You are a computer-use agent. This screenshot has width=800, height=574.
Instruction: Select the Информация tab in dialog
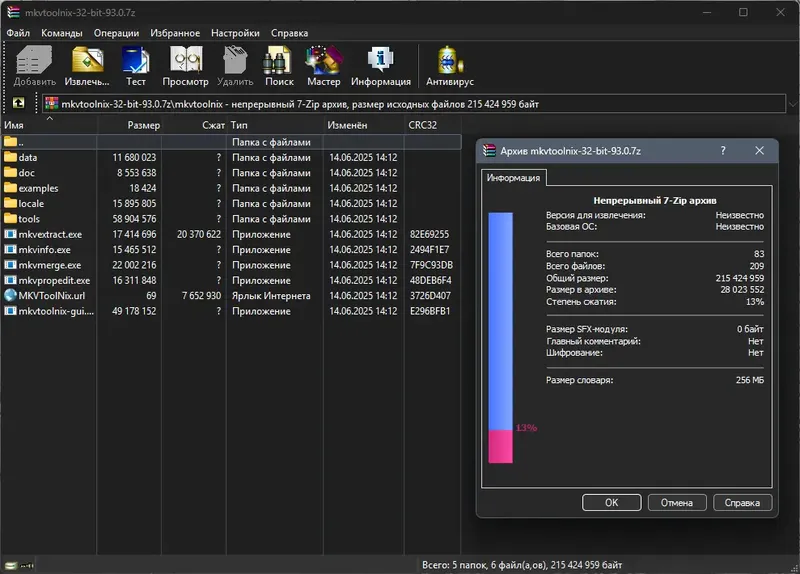[x=513, y=178]
